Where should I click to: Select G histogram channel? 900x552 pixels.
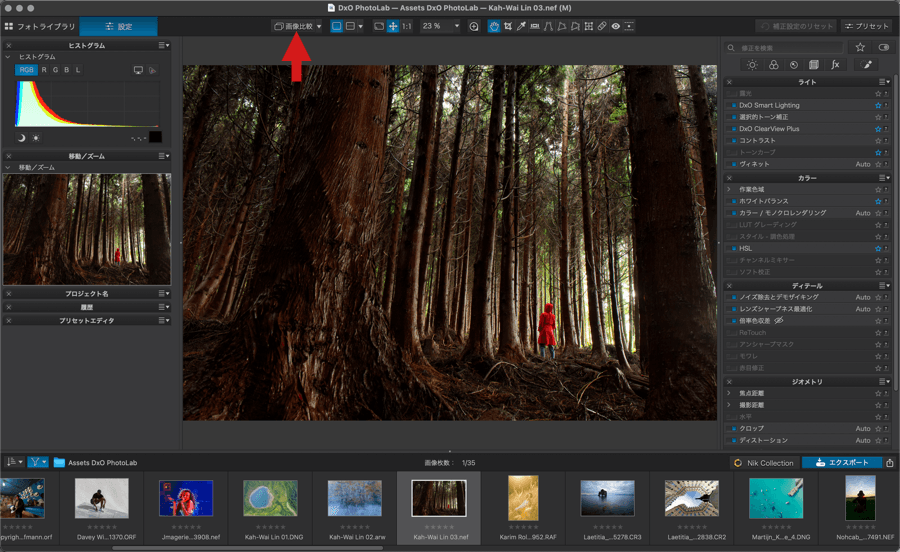pyautogui.click(x=56, y=70)
